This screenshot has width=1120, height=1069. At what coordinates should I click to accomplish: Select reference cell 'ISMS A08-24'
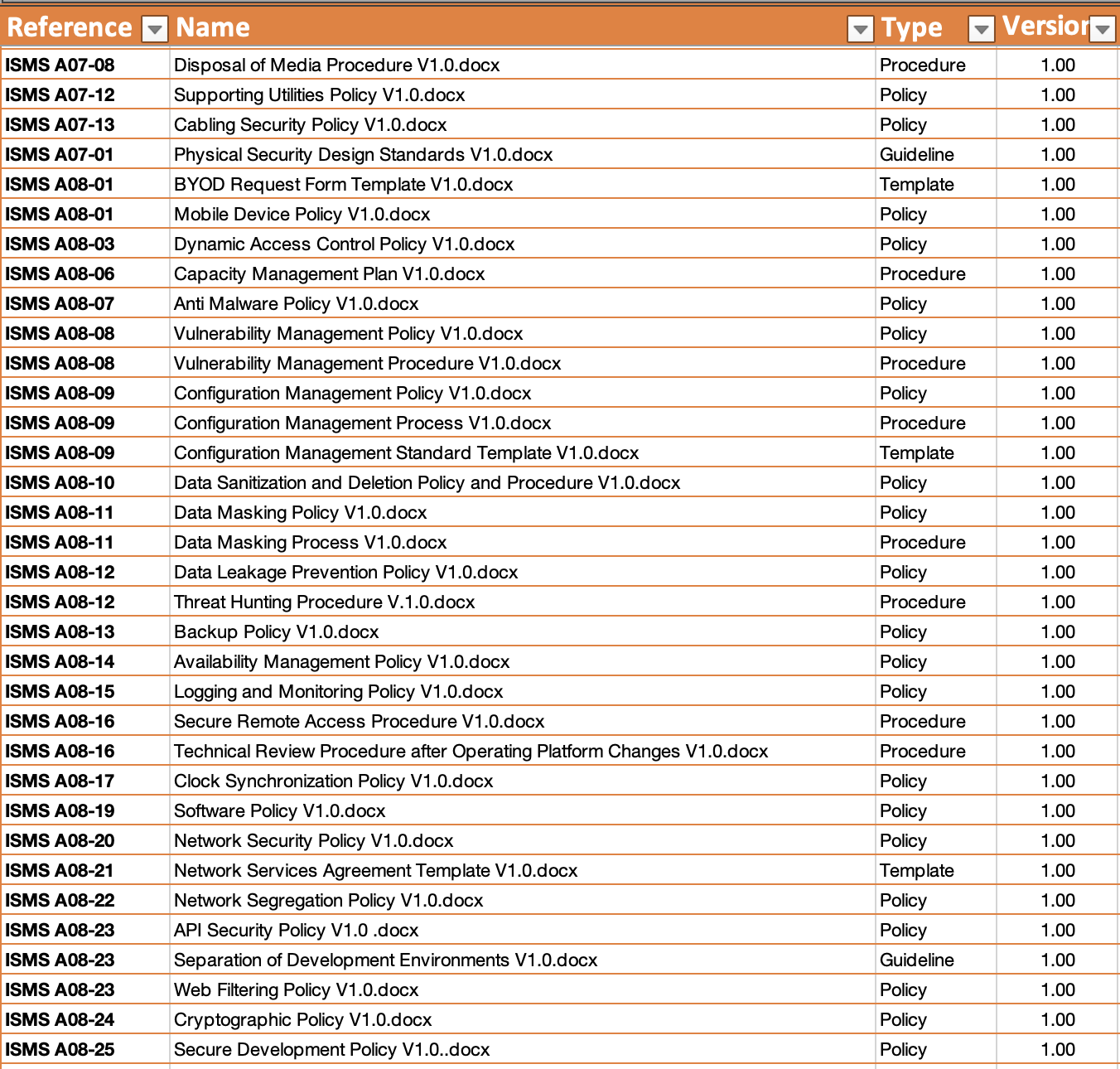[85, 1019]
